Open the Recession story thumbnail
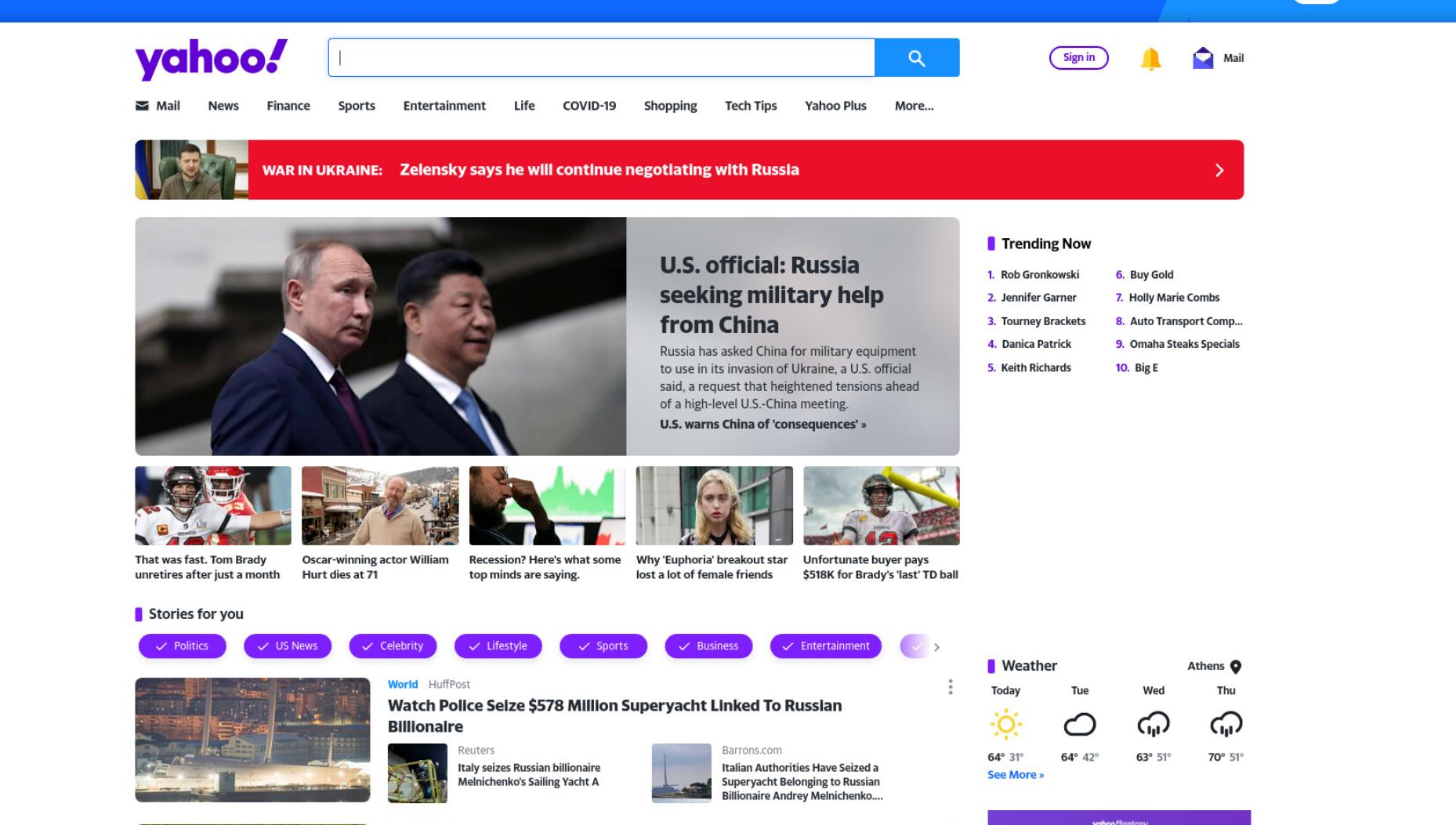The height and width of the screenshot is (825, 1456). coord(547,506)
